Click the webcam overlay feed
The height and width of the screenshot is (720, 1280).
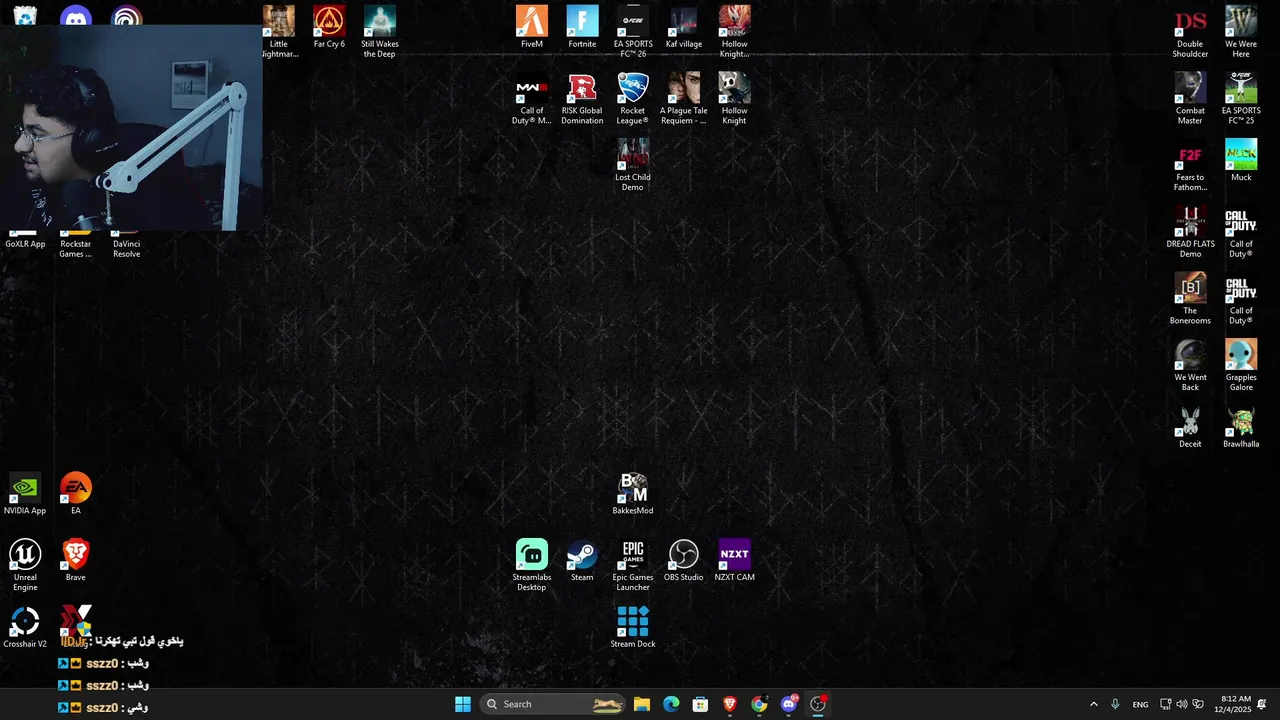click(x=131, y=128)
